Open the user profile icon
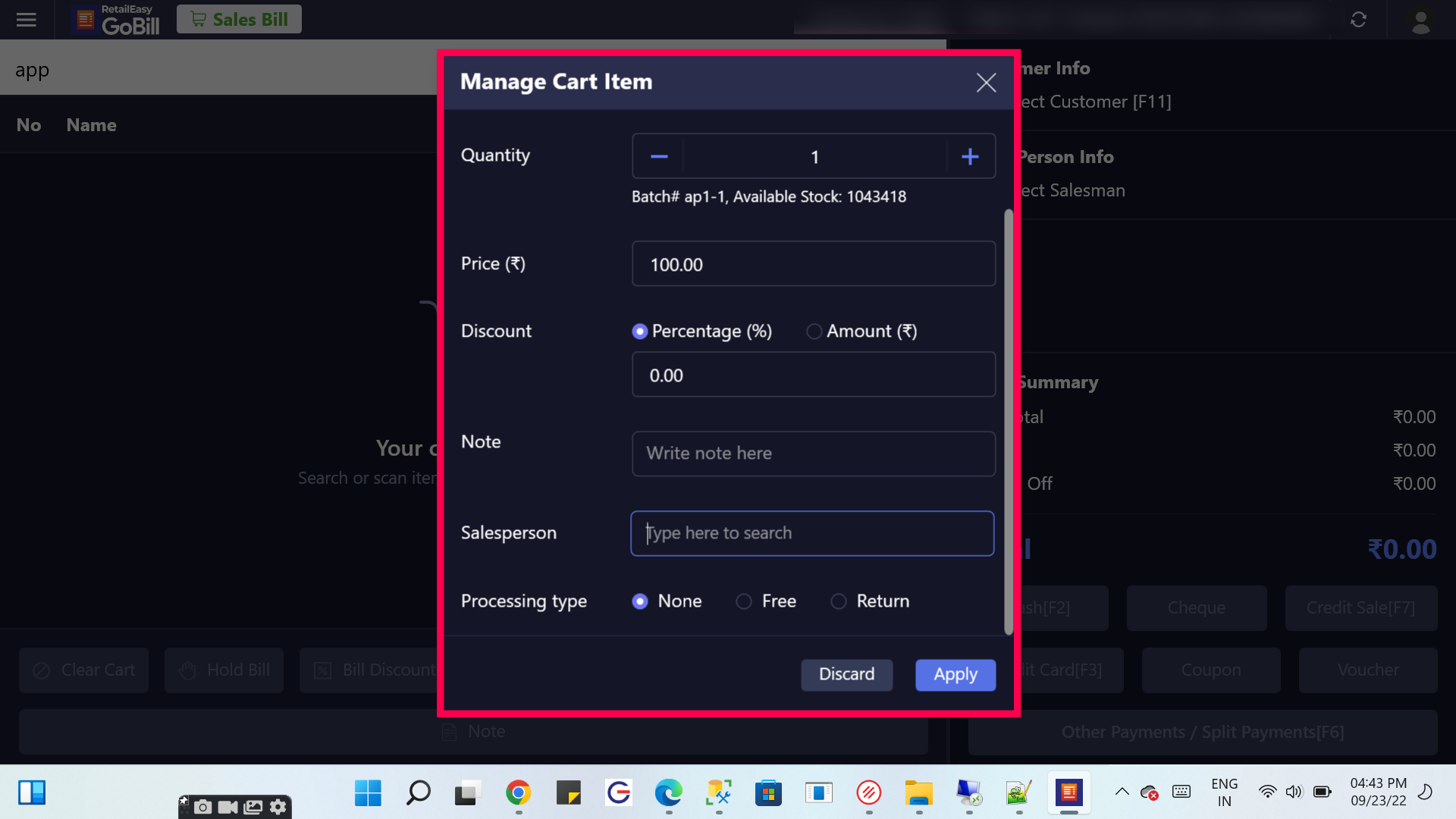 pos(1420,20)
